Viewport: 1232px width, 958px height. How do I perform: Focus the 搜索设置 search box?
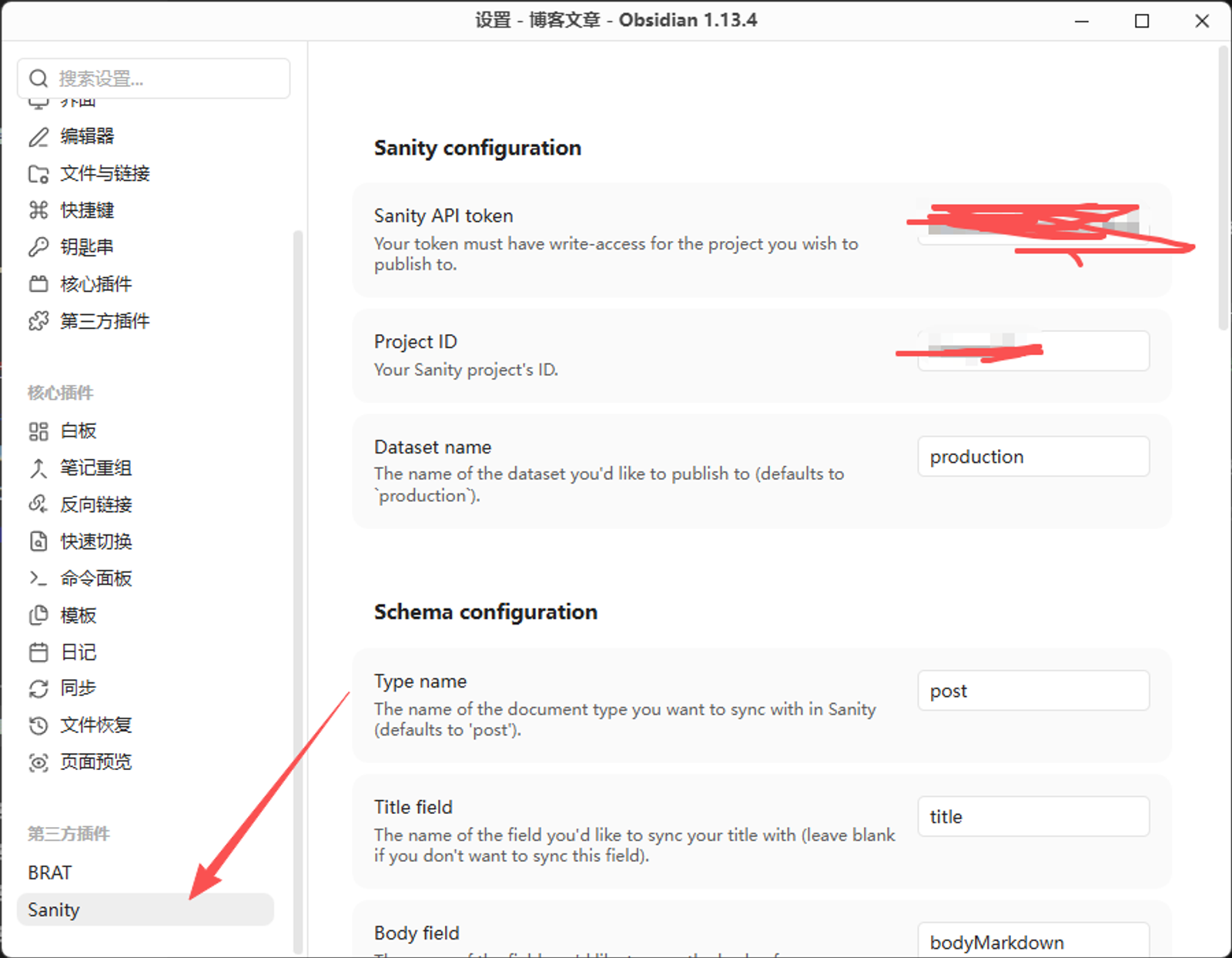click(x=154, y=79)
